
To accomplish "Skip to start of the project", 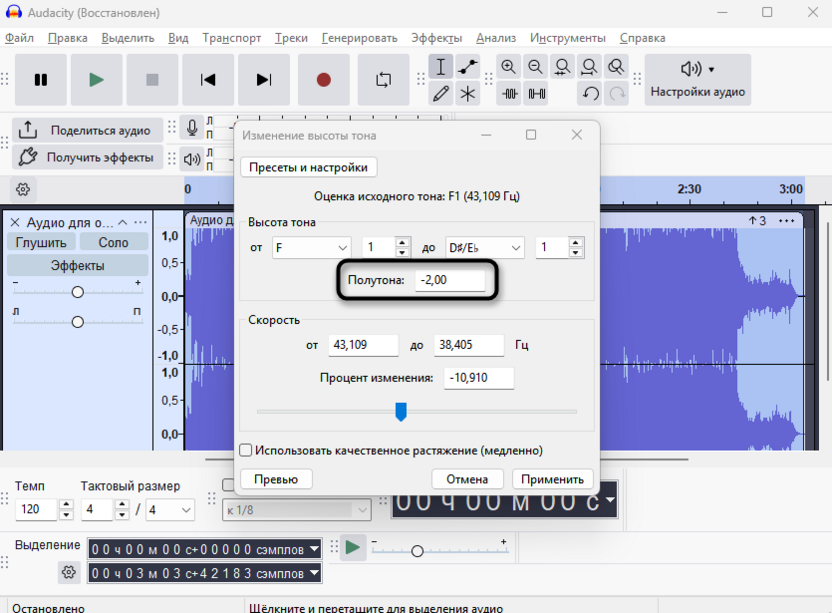I will (208, 80).
